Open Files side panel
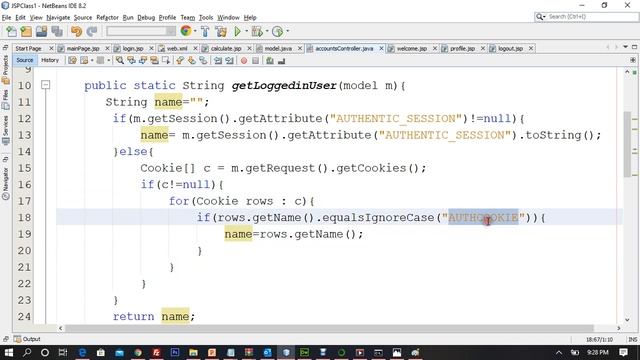The height and width of the screenshot is (360, 640). tap(6, 100)
